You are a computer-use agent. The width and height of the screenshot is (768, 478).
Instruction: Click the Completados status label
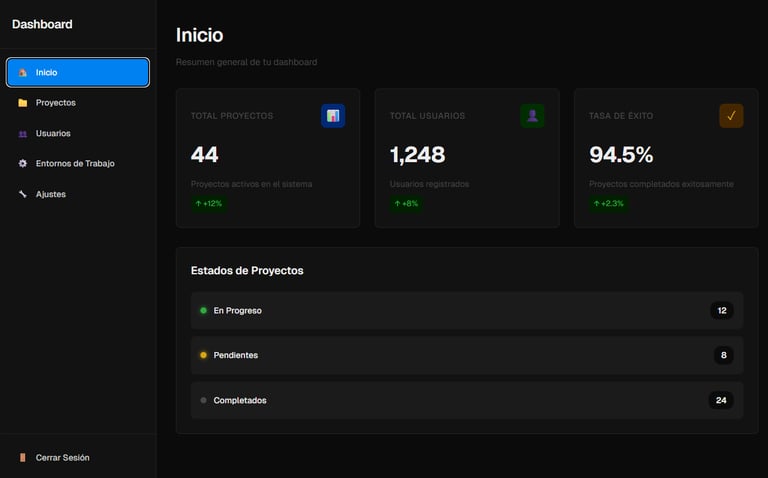pos(240,400)
